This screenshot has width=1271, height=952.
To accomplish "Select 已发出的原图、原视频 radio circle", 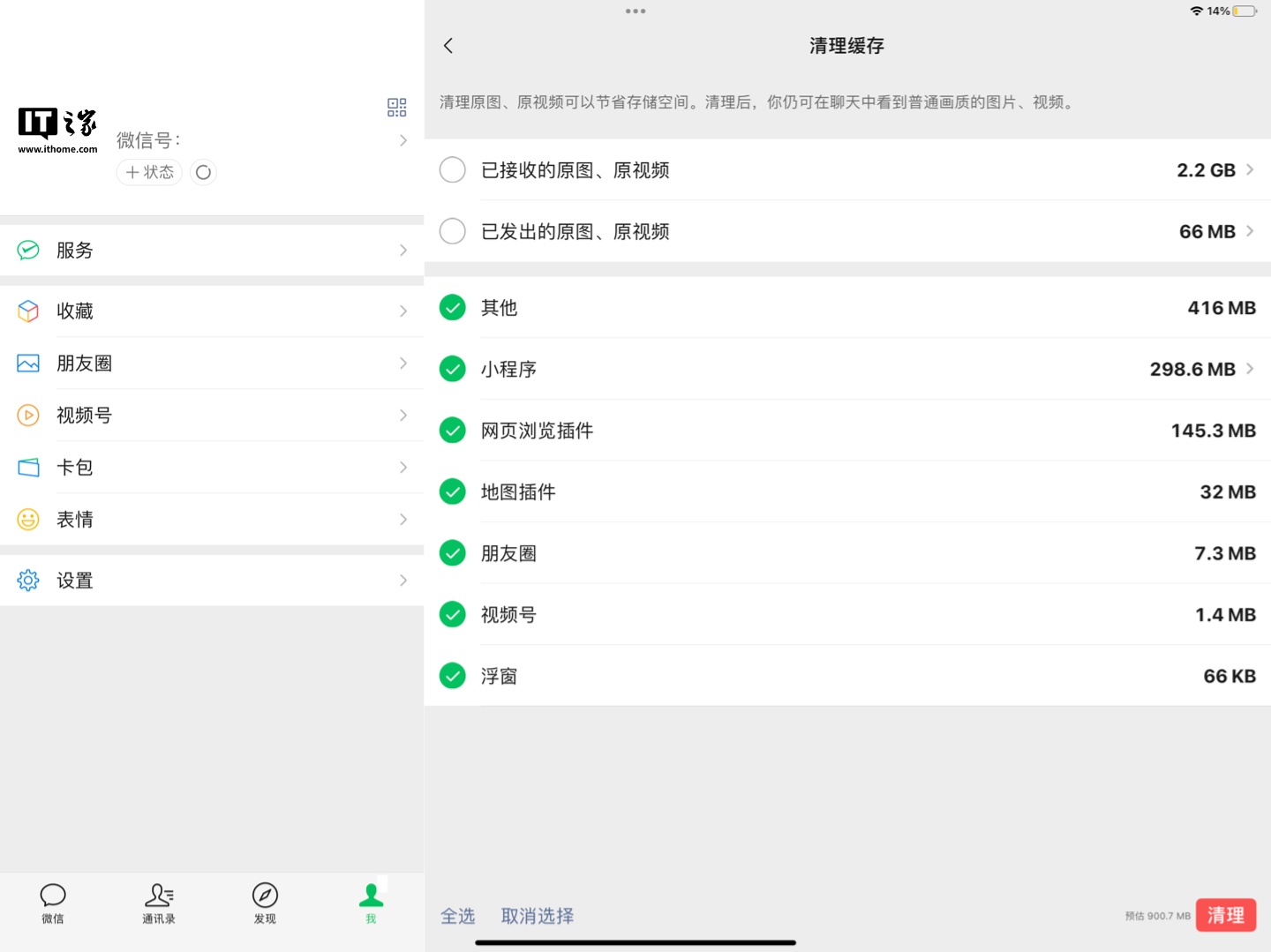I will pos(453,231).
